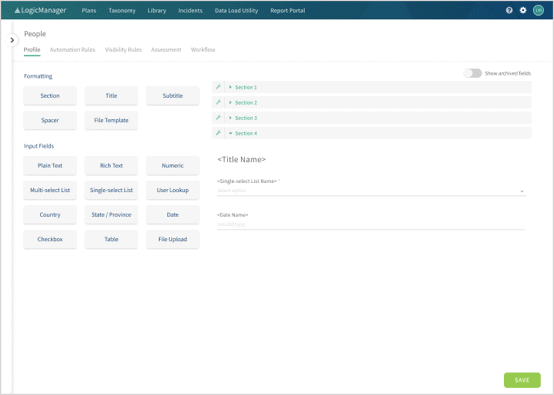Click the wrench icon for Section 1
This screenshot has width=554, height=395.
[218, 87]
